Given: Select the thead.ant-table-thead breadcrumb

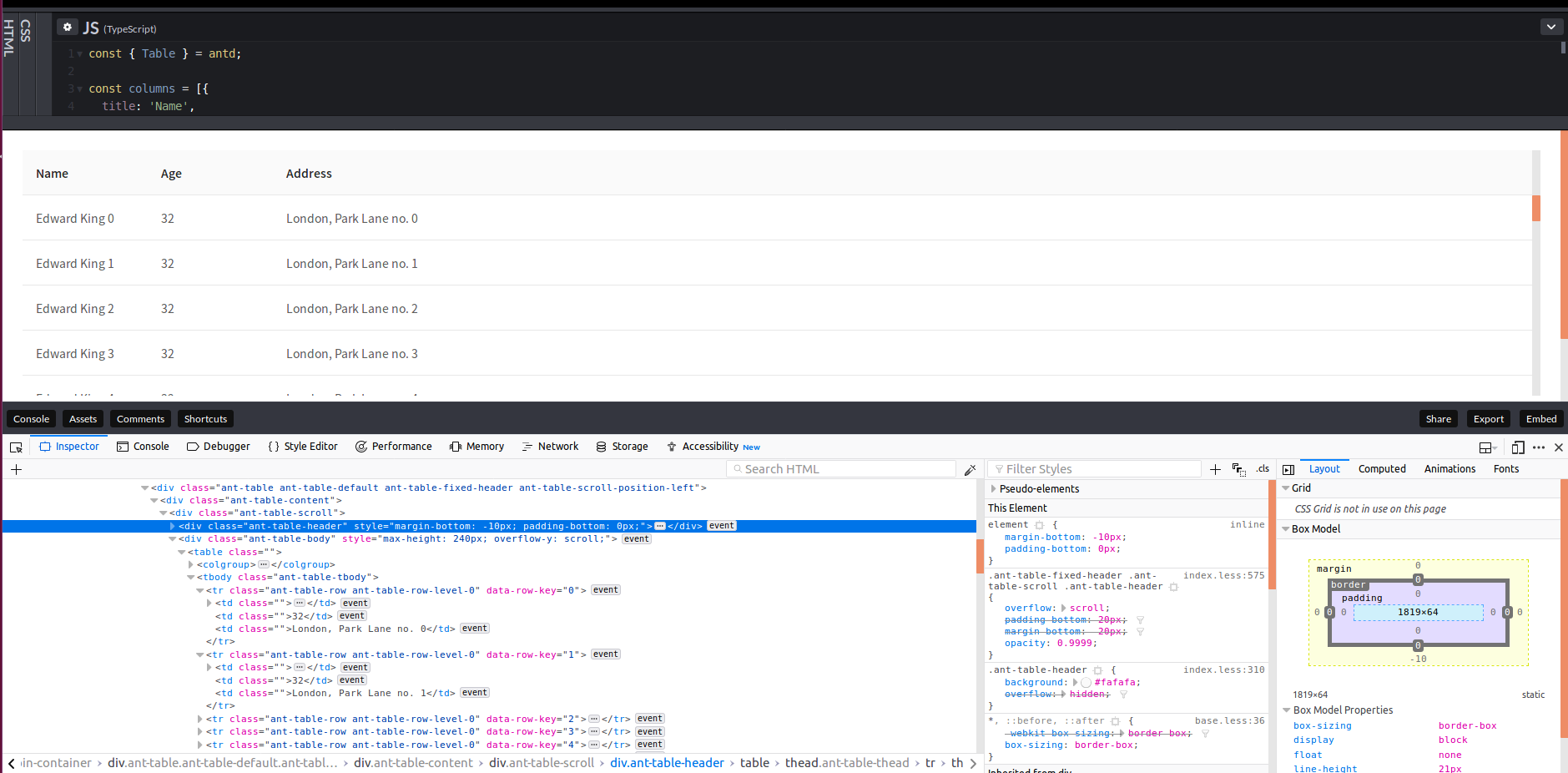Looking at the screenshot, I should [x=846, y=763].
